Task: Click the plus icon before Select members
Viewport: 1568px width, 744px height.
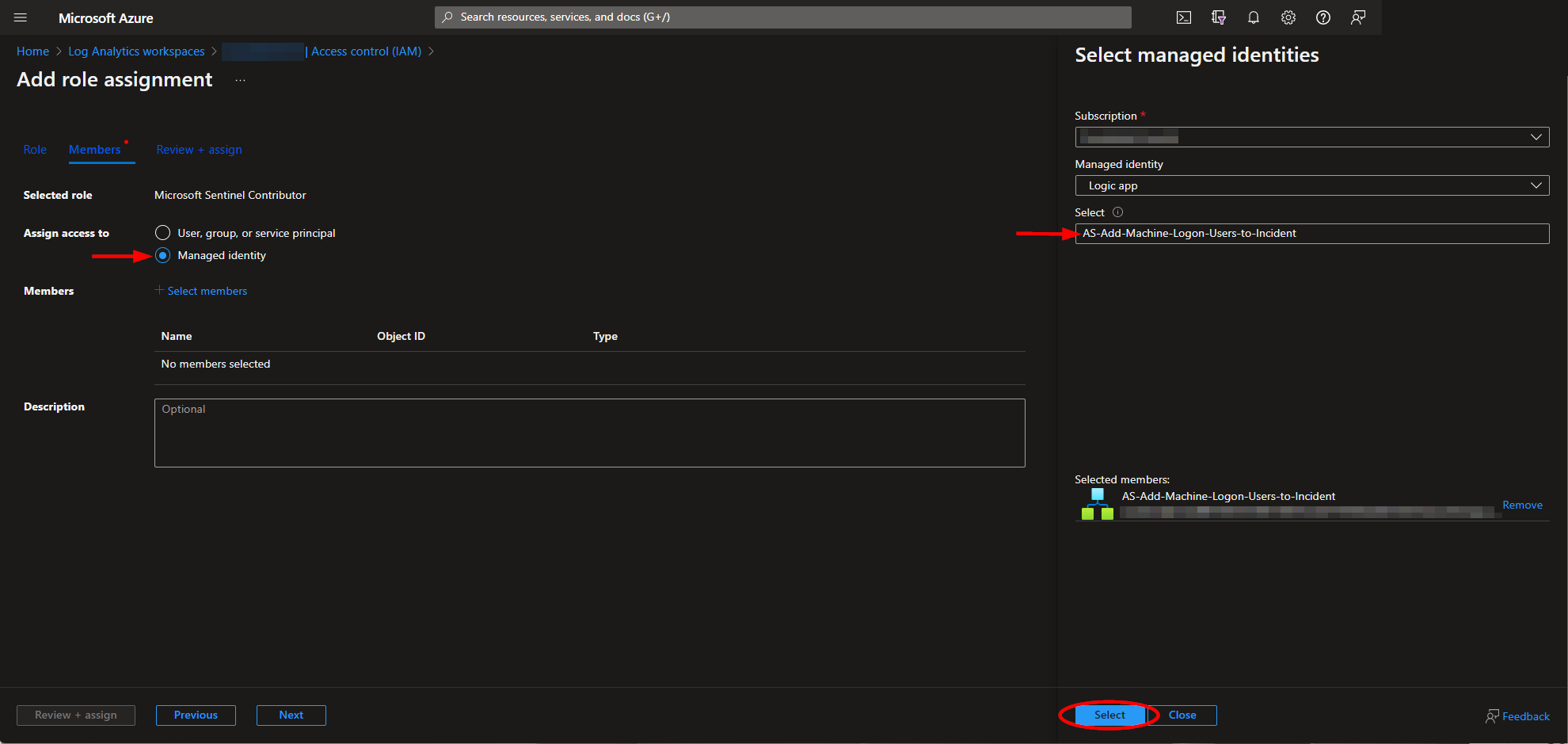Action: (159, 290)
